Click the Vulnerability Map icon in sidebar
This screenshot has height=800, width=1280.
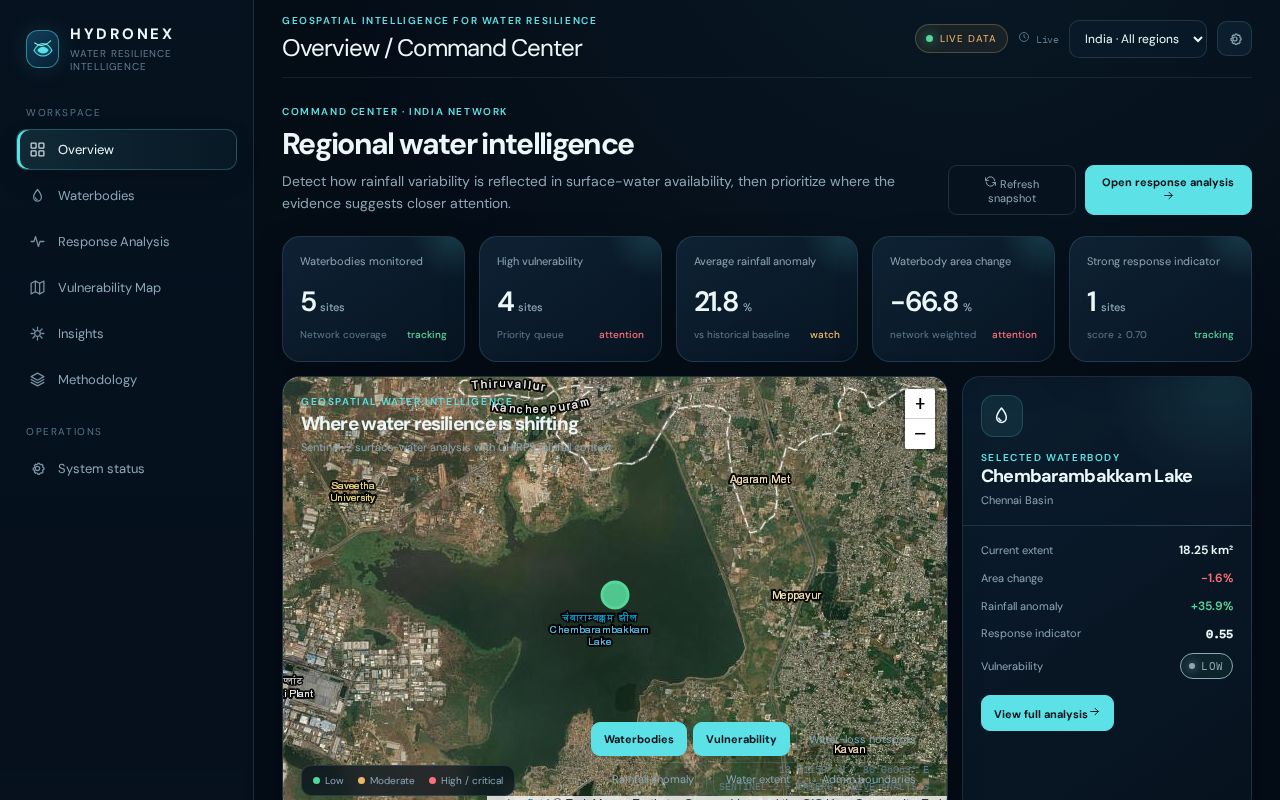click(38, 288)
